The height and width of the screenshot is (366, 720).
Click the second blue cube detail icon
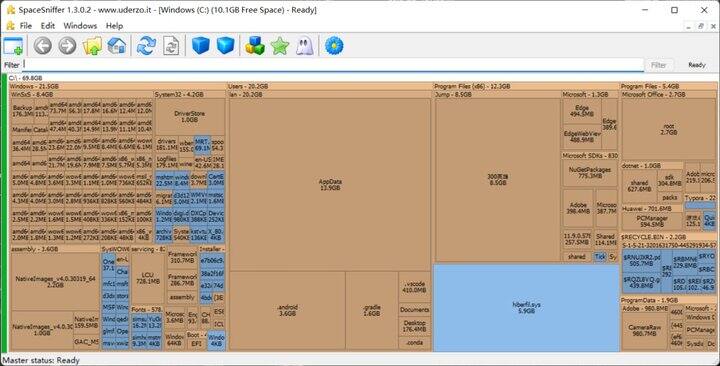point(225,46)
